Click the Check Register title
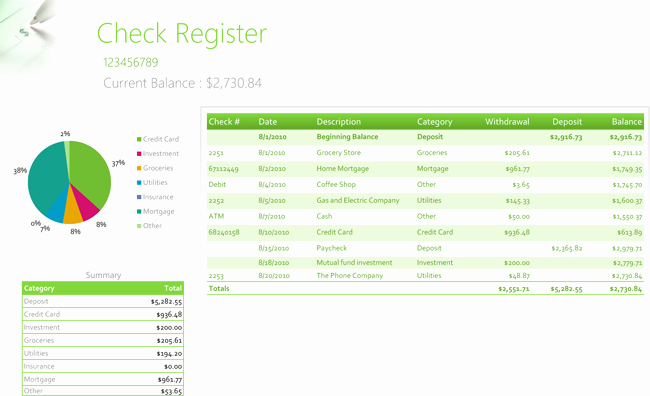This screenshot has height=396, width=650. pos(182,34)
